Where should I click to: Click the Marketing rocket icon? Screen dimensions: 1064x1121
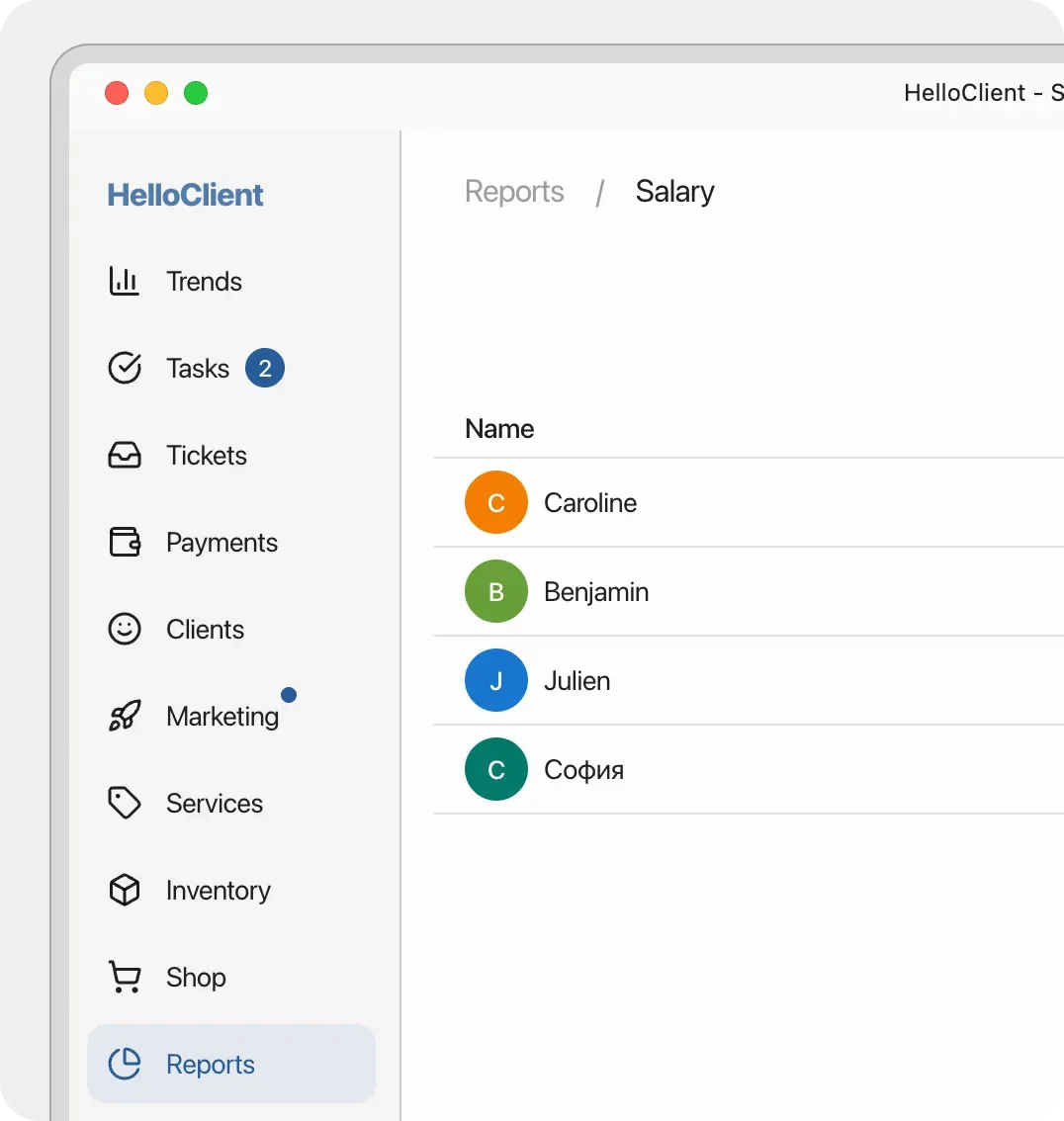click(x=125, y=718)
